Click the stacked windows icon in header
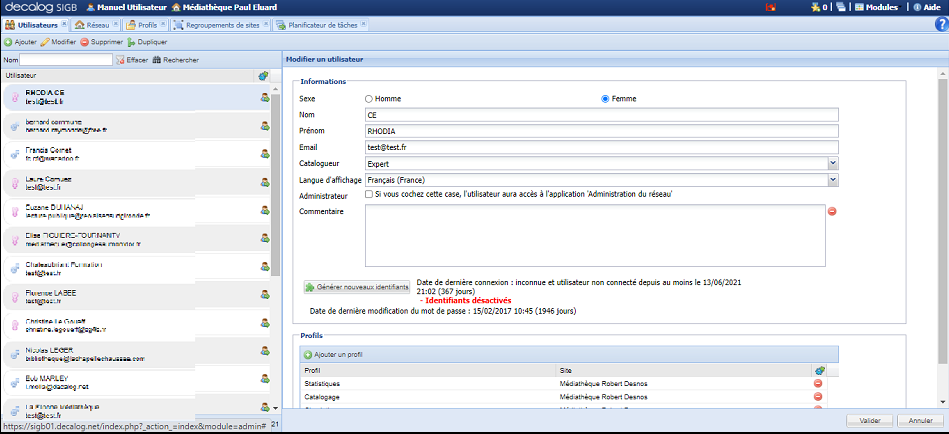The width and height of the screenshot is (949, 434). pyautogui.click(x=841, y=7)
